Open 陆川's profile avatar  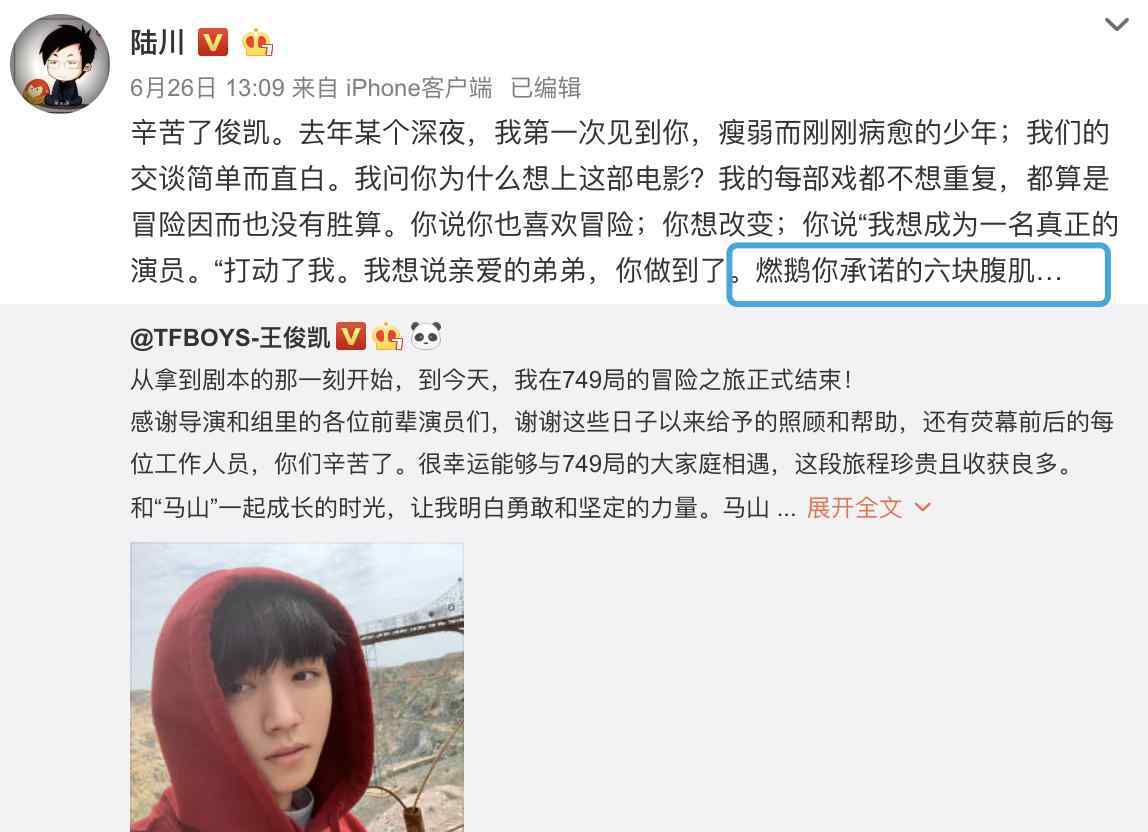(x=60, y=64)
